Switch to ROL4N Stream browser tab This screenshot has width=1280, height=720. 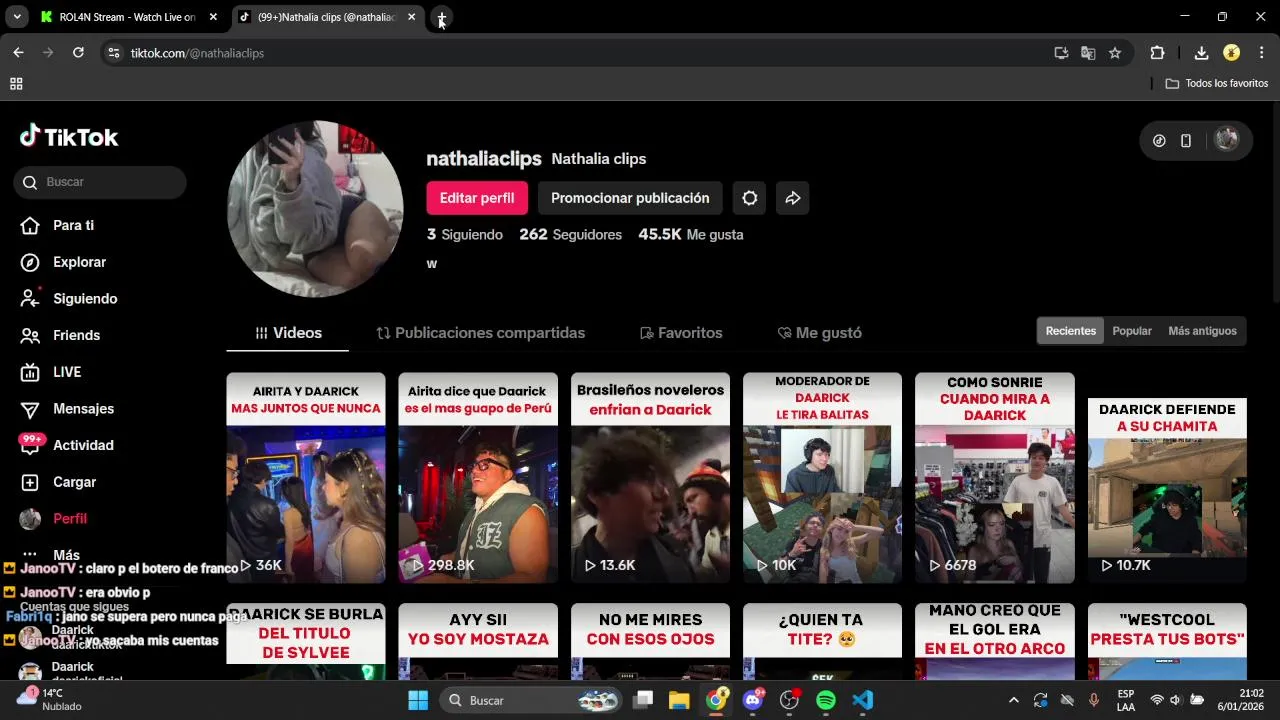click(127, 17)
